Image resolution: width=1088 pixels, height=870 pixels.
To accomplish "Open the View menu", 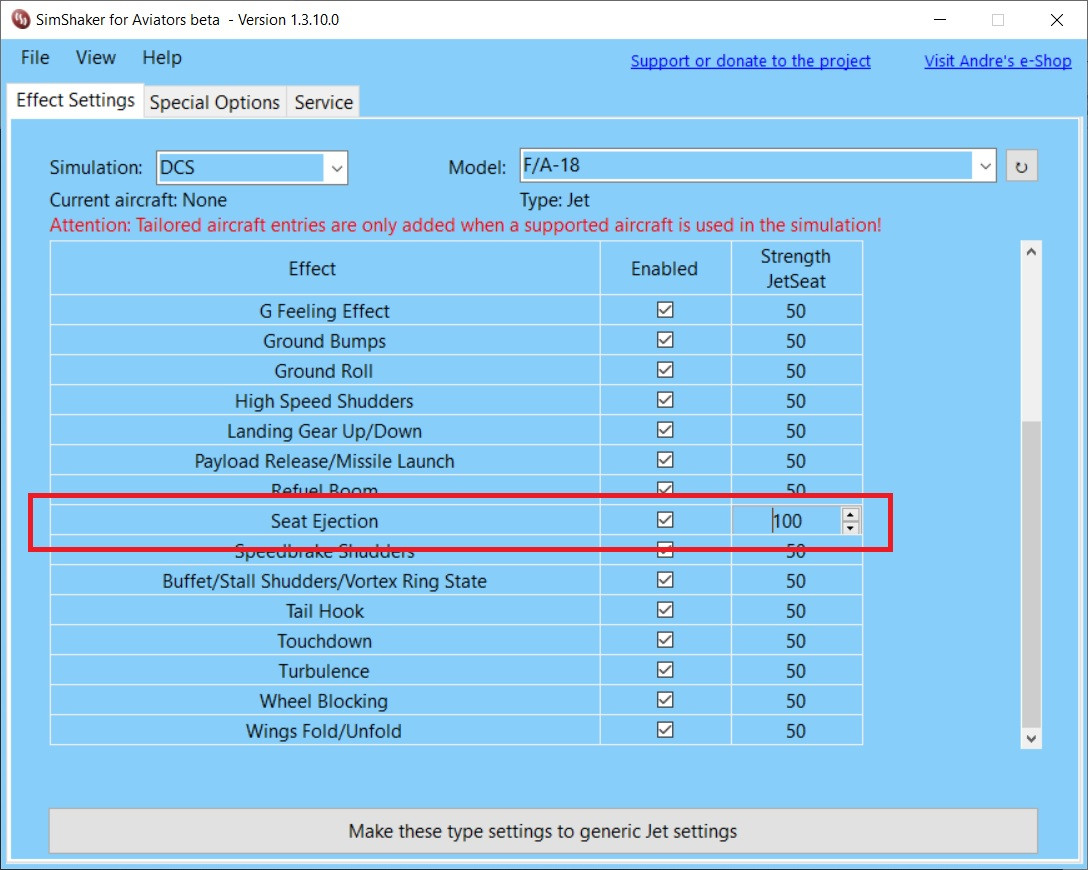I will (x=96, y=58).
